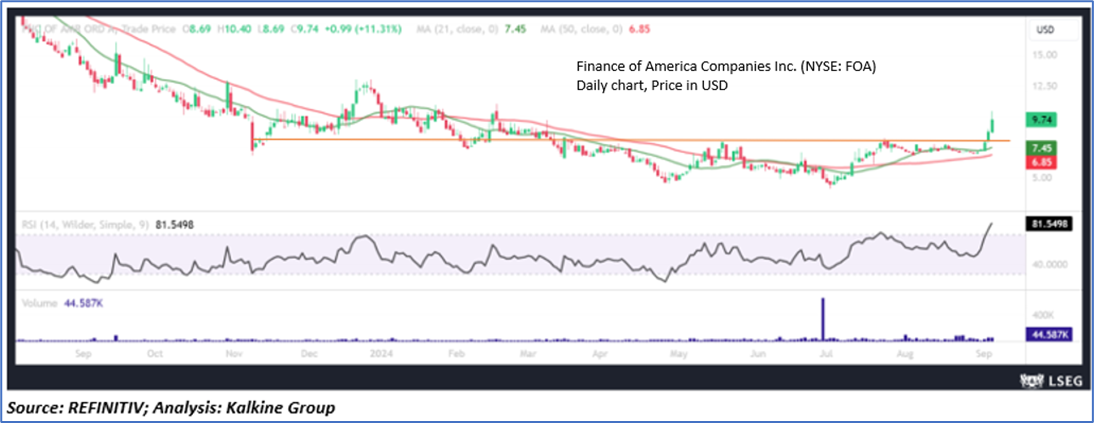Click the green 9.74 last-price tag

point(1044,119)
